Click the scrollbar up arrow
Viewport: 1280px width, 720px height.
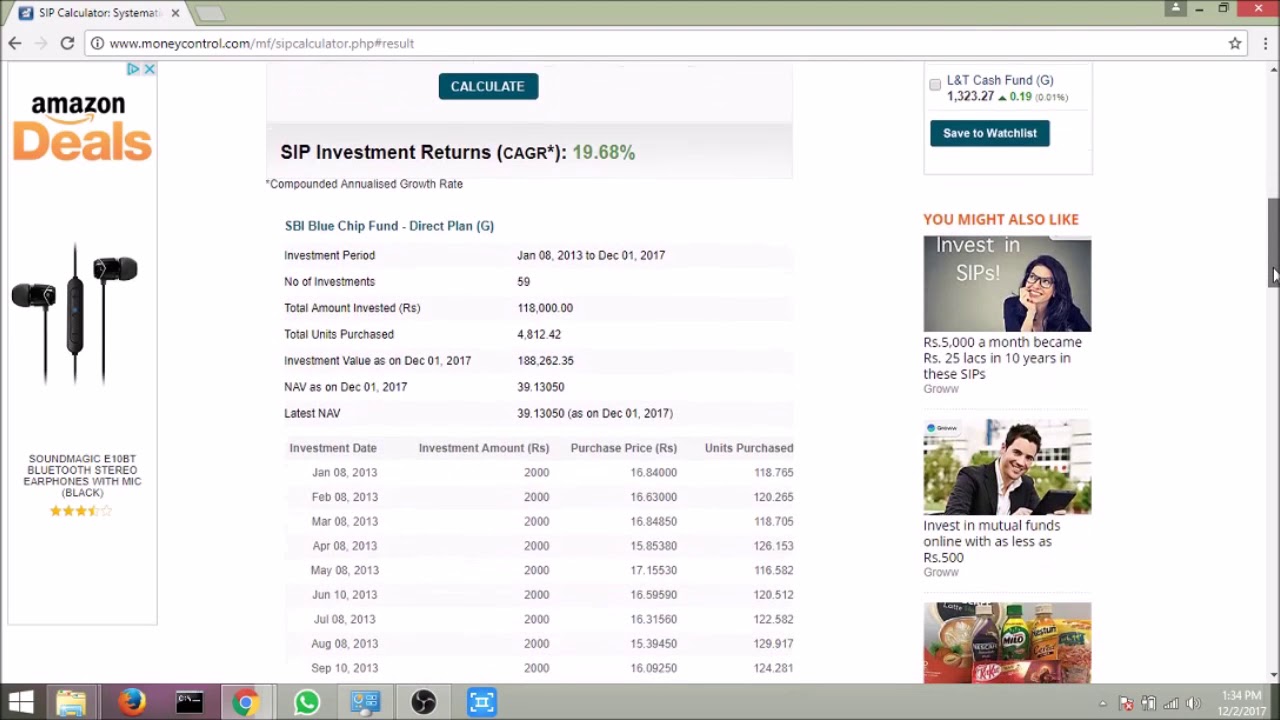(1273, 69)
